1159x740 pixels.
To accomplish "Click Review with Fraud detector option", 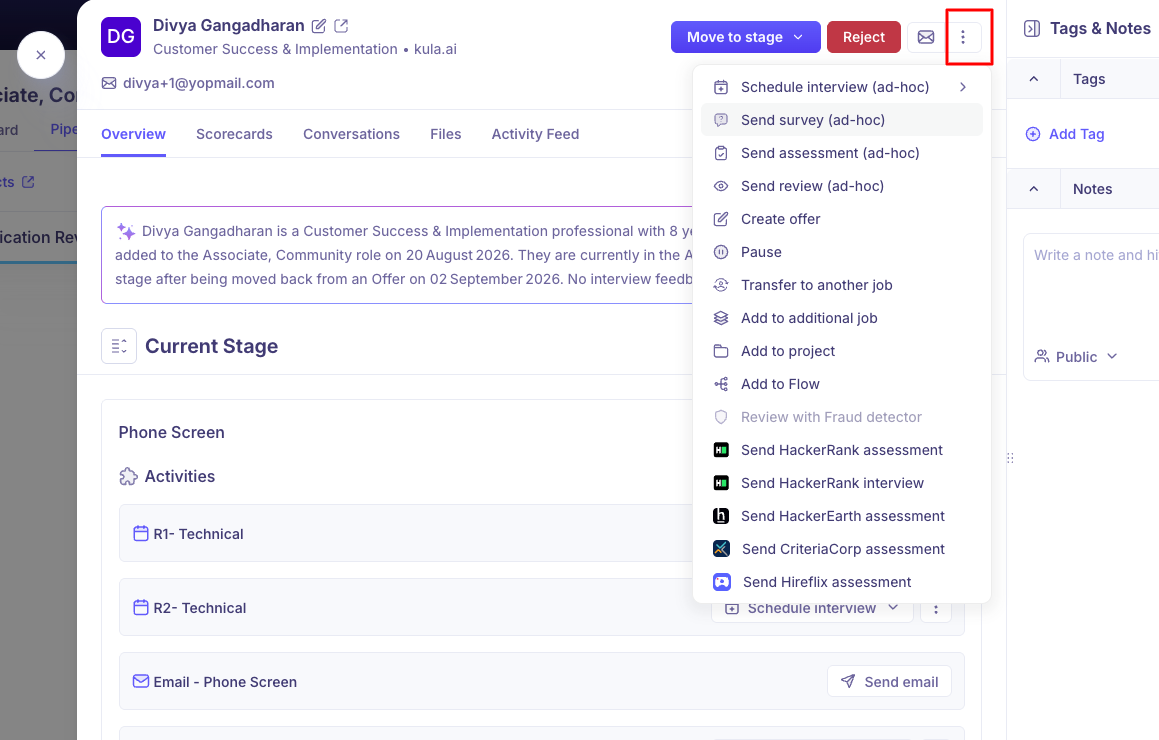I will point(841,417).
